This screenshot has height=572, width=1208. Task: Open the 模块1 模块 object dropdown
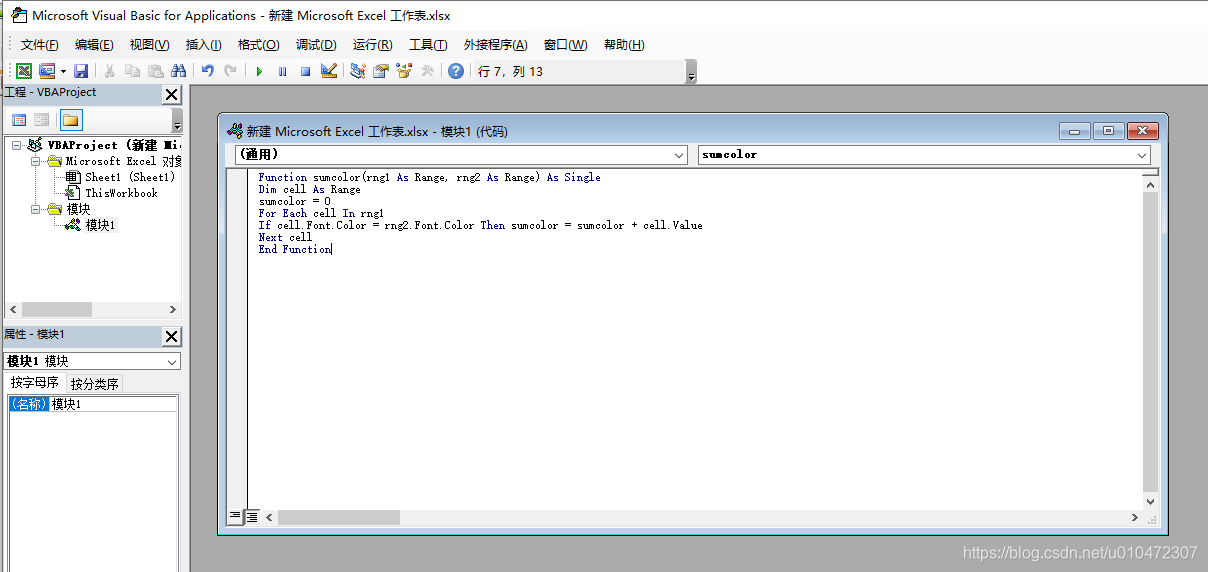[172, 361]
